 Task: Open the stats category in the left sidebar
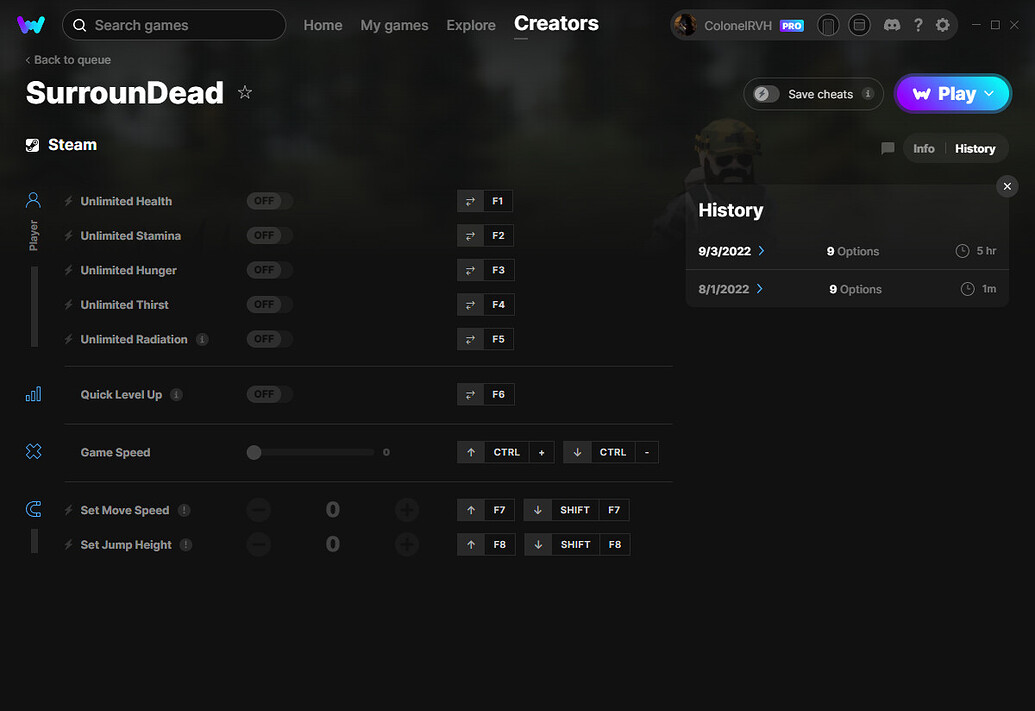pyautogui.click(x=33, y=394)
